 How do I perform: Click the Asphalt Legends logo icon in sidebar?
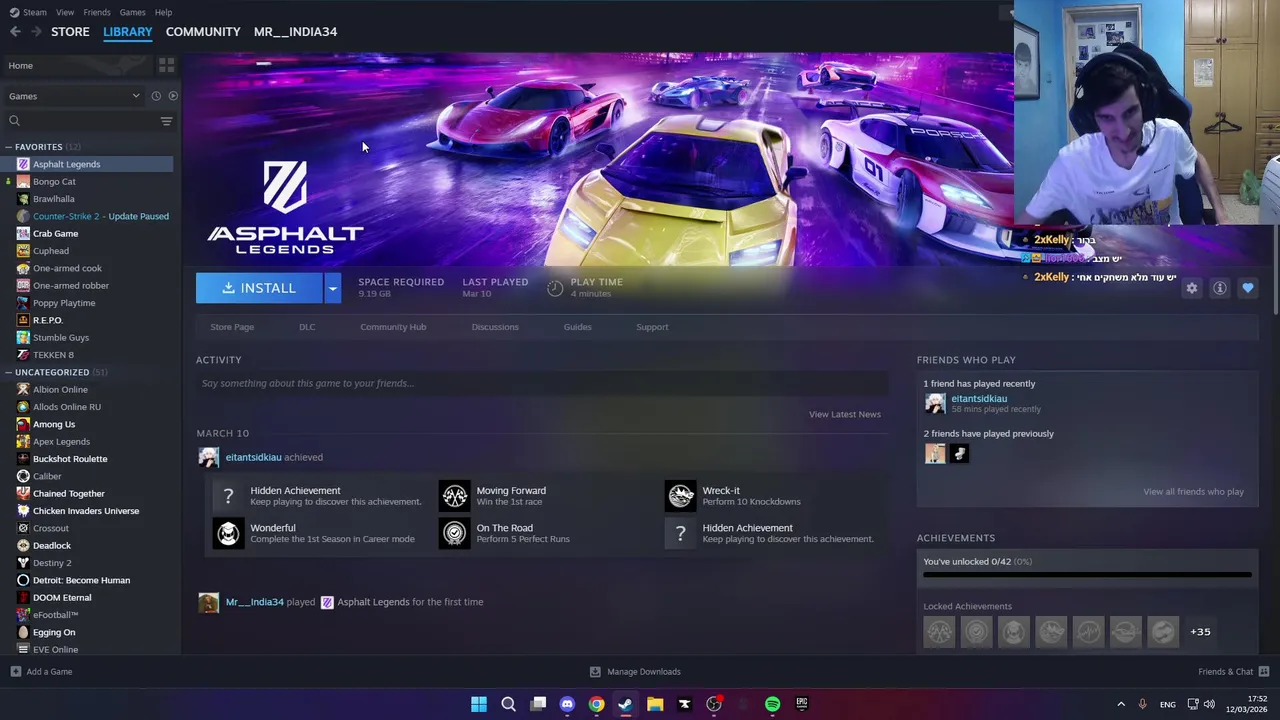point(23,164)
